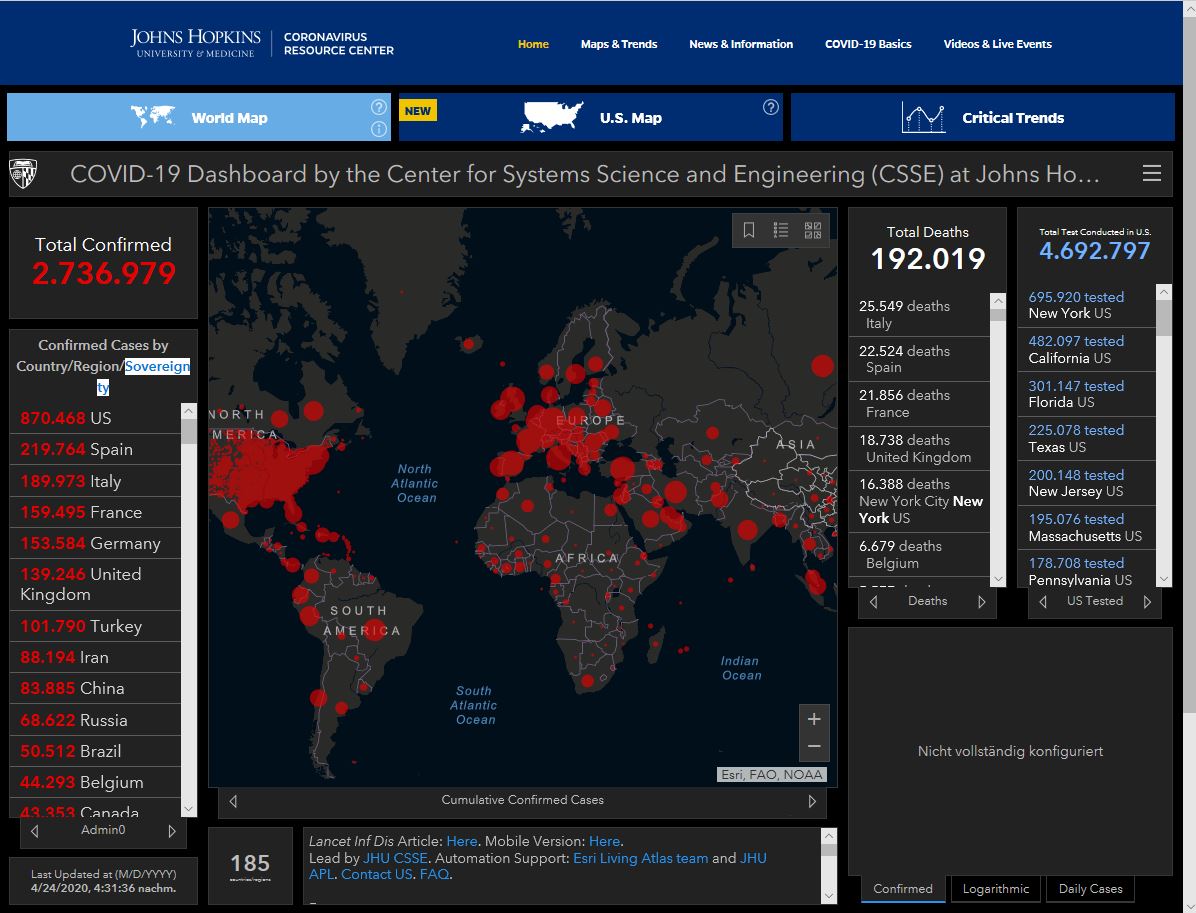The height and width of the screenshot is (913, 1196).
Task: Click the Contact US link
Action: coord(377,875)
